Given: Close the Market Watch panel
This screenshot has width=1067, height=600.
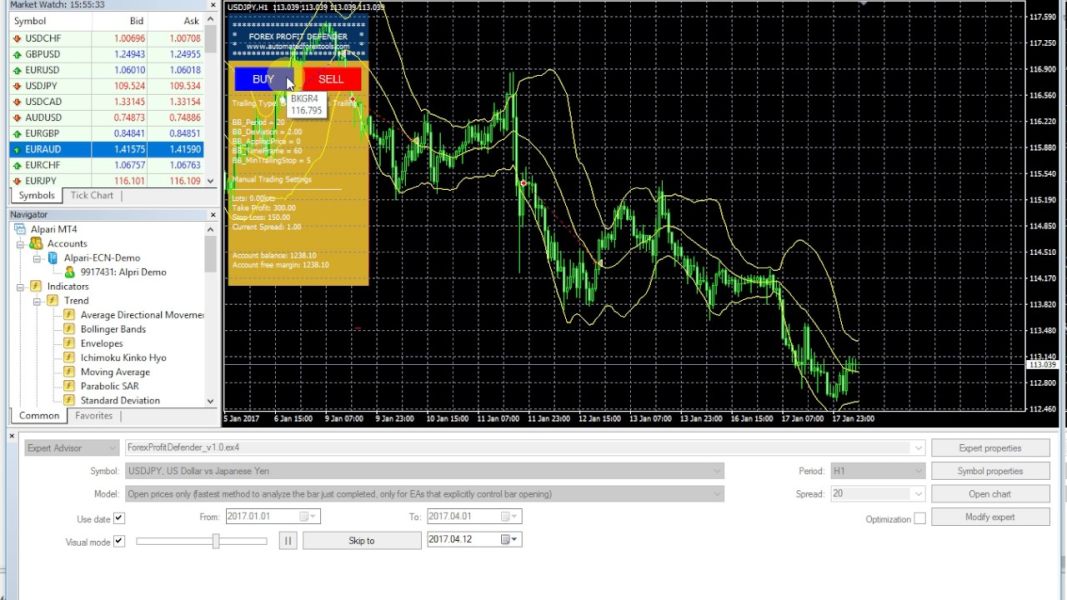Looking at the screenshot, I should (x=213, y=5).
